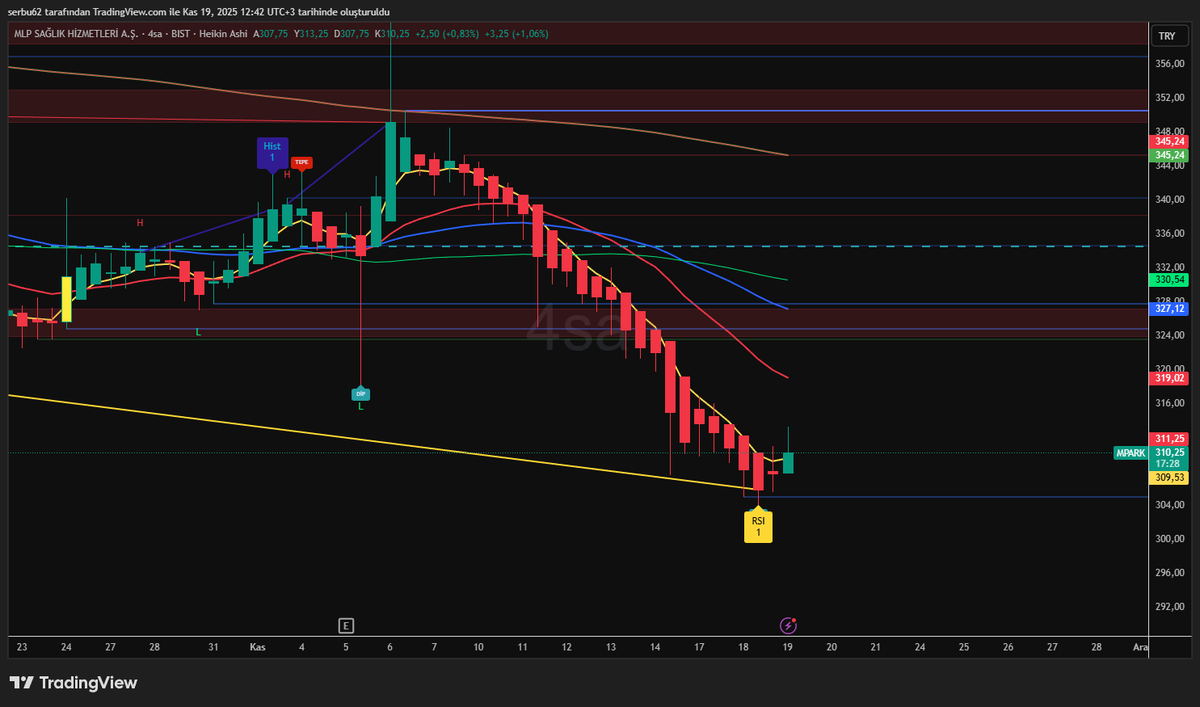This screenshot has width=1200, height=707.
Task: Click the purple lightning event icon
Action: 788,626
